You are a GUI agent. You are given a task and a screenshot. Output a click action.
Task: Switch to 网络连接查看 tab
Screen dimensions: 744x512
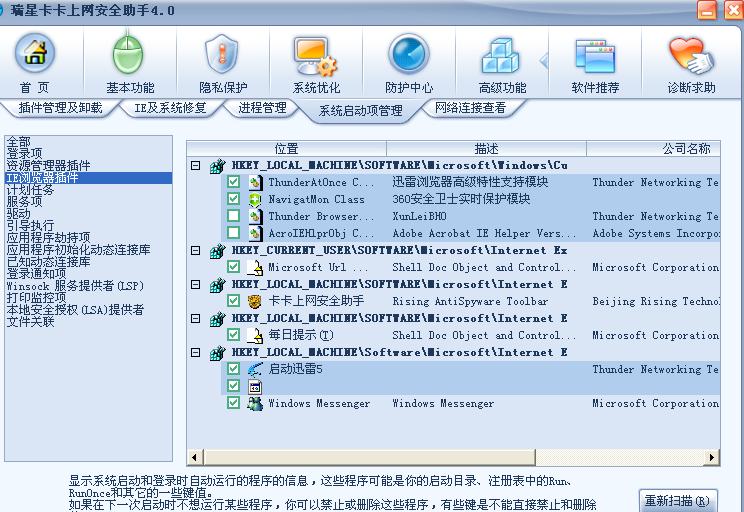coord(470,108)
